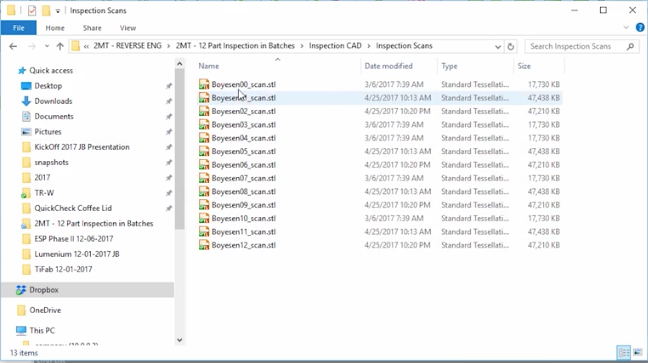Select file Boyesen03_scan.stl
648x363 pixels.
tap(243, 125)
